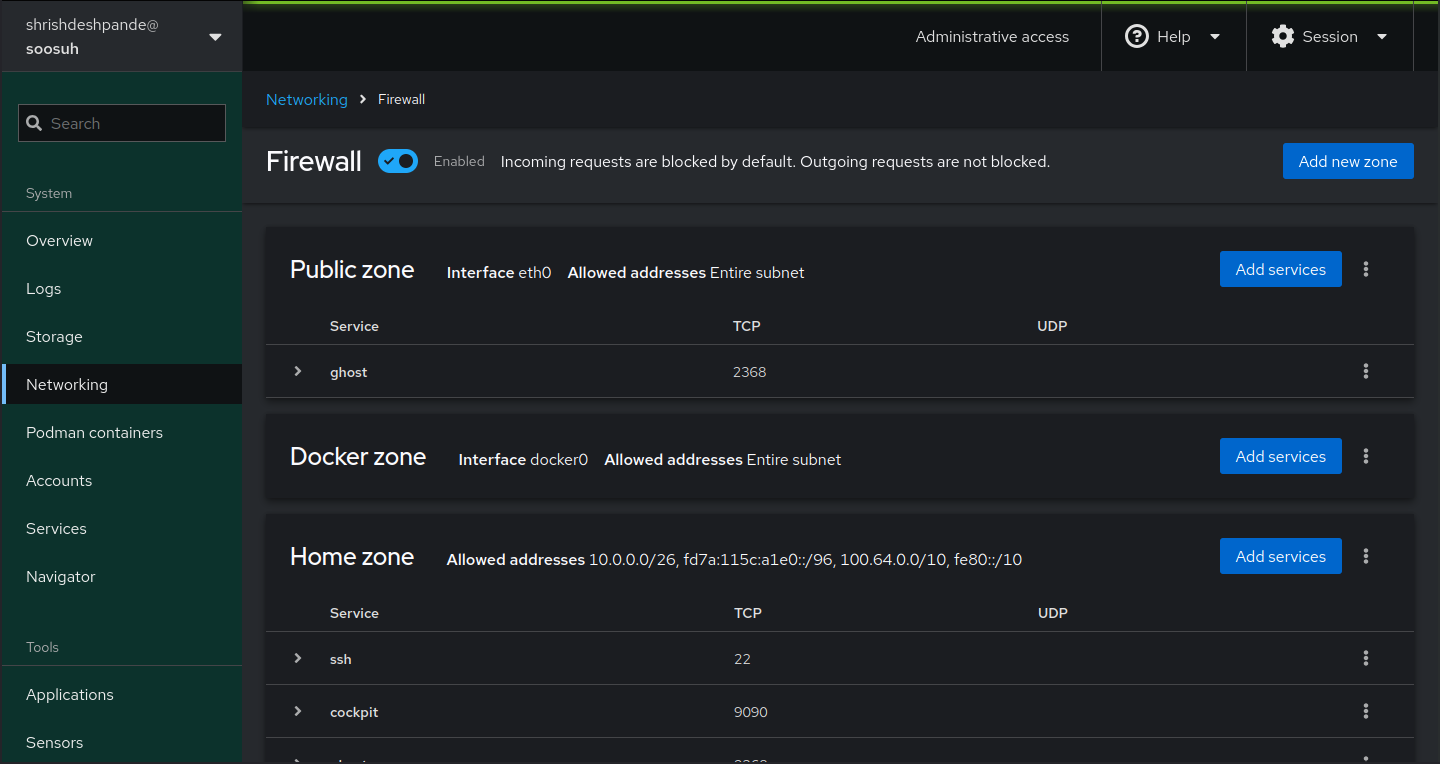The image size is (1440, 764).
Task: Click the Help question mark icon
Action: tap(1137, 37)
